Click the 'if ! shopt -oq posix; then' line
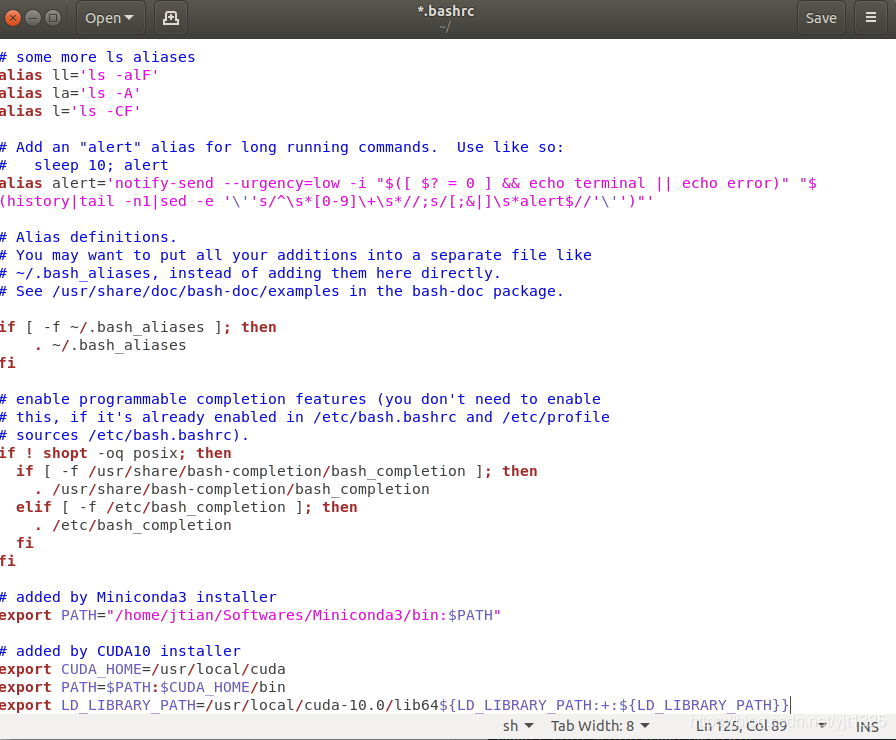 116,453
